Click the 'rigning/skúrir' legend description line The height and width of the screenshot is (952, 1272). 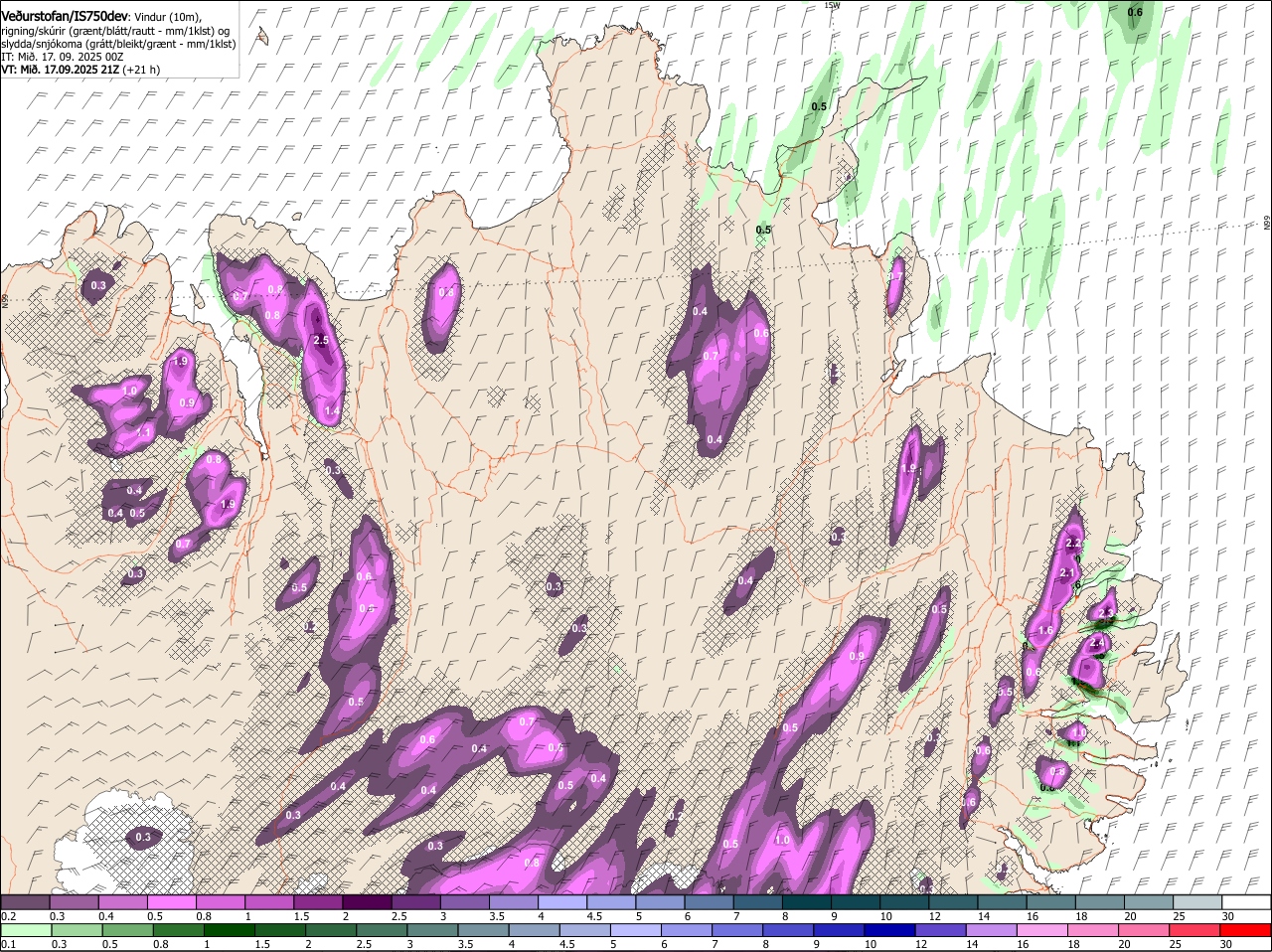(x=117, y=31)
